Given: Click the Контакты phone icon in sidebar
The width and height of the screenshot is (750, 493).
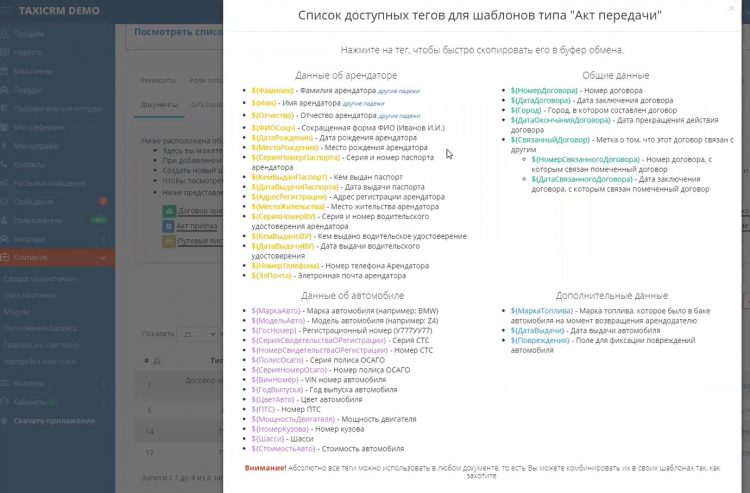Looking at the screenshot, I should tap(6, 164).
